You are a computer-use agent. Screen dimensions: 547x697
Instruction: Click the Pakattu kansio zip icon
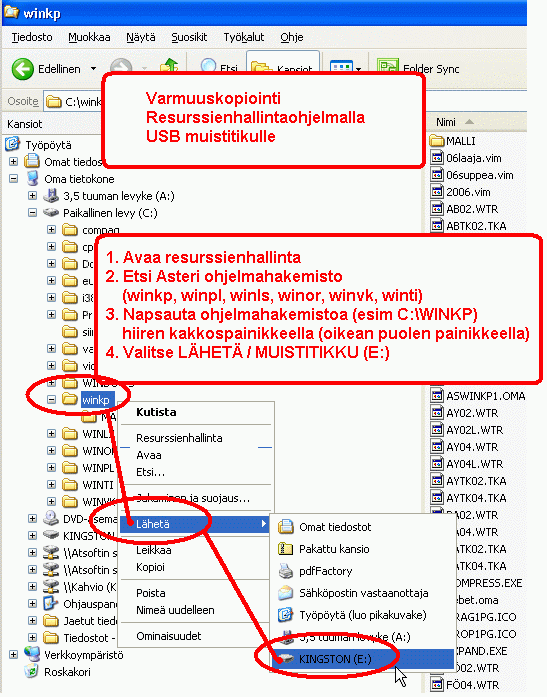[285, 549]
